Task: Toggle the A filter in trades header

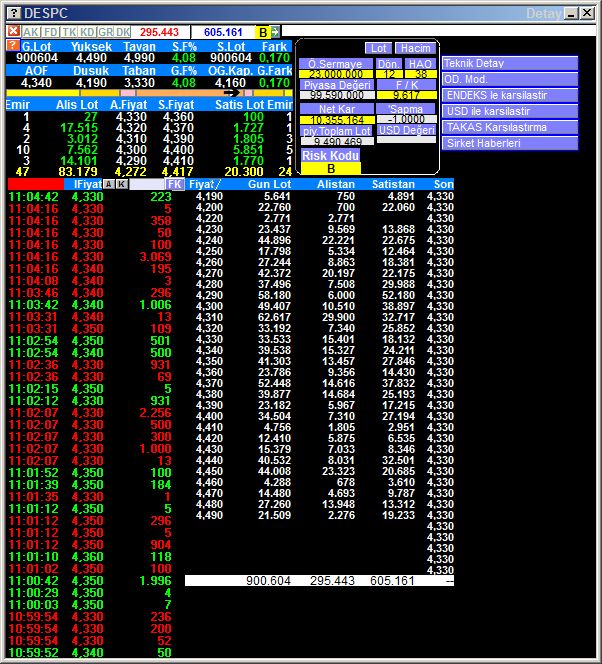Action: 110,185
